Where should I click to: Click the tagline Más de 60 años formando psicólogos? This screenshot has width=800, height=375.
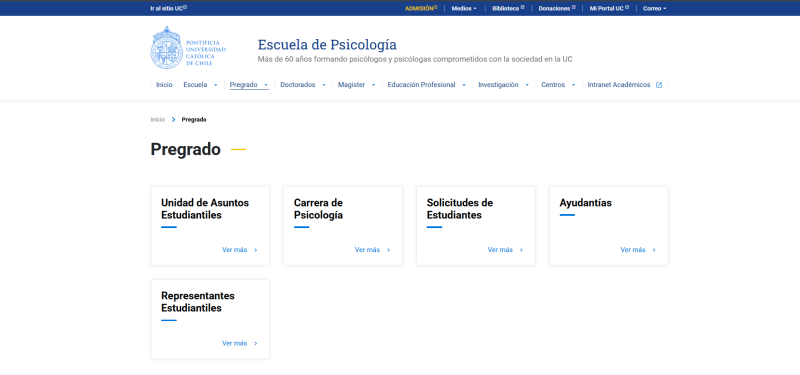coord(415,59)
